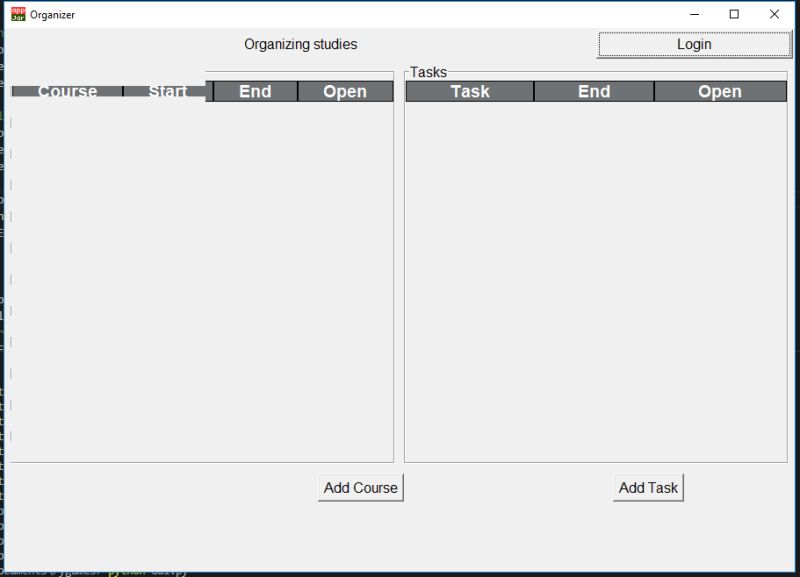Click the Organizer app icon in title bar
Image resolution: width=800 pixels, height=577 pixels.
pyautogui.click(x=16, y=14)
